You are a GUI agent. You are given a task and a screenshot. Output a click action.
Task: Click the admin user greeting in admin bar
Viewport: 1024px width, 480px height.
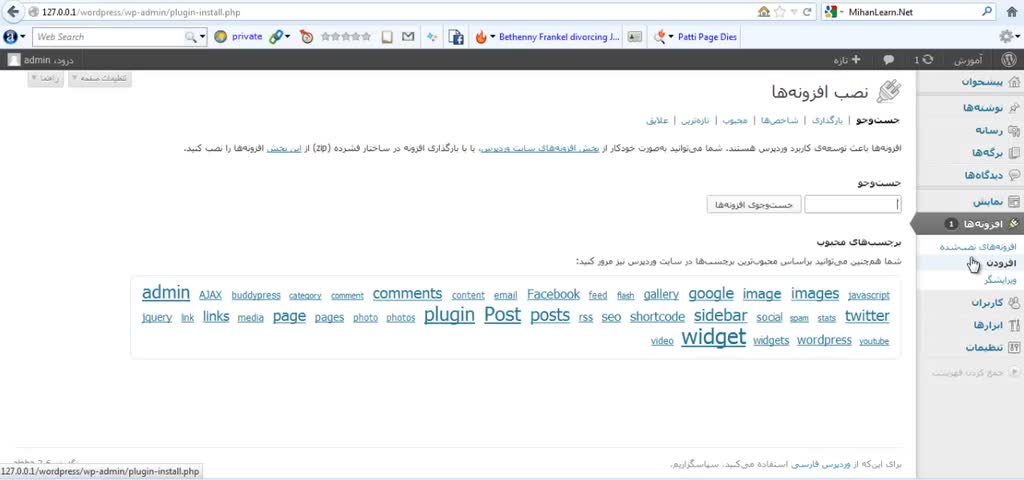[x=40, y=59]
